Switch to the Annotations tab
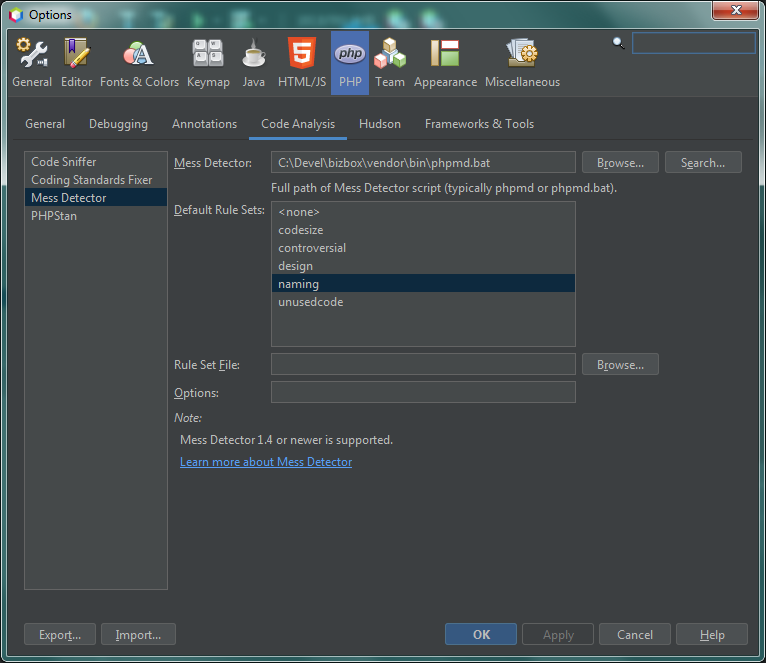Screen dimensions: 766x663 click(x=204, y=124)
